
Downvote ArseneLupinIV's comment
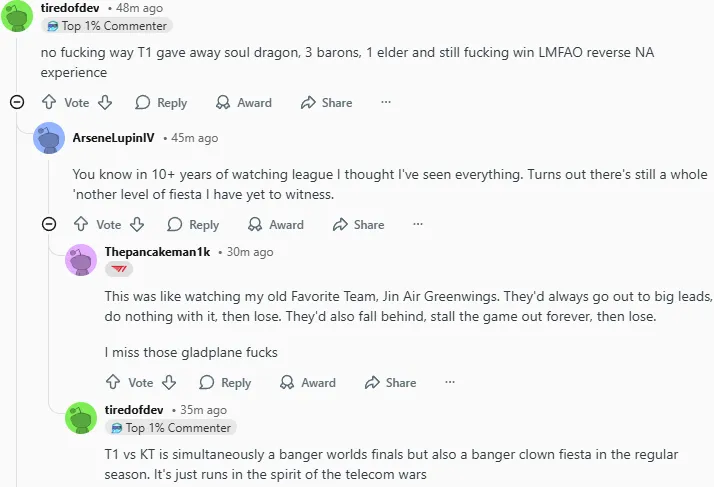click(x=137, y=225)
